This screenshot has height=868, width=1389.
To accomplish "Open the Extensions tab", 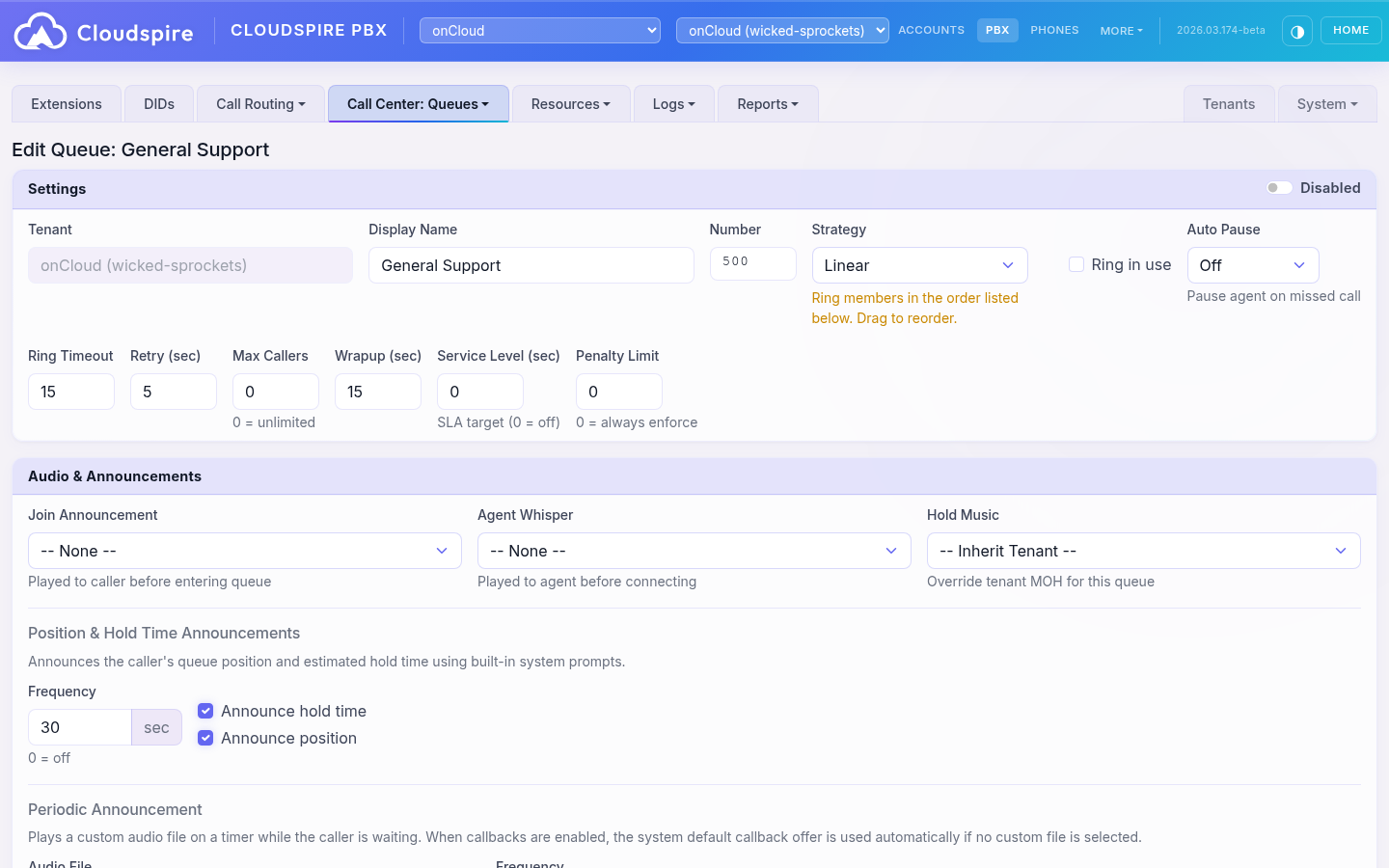I will click(67, 104).
